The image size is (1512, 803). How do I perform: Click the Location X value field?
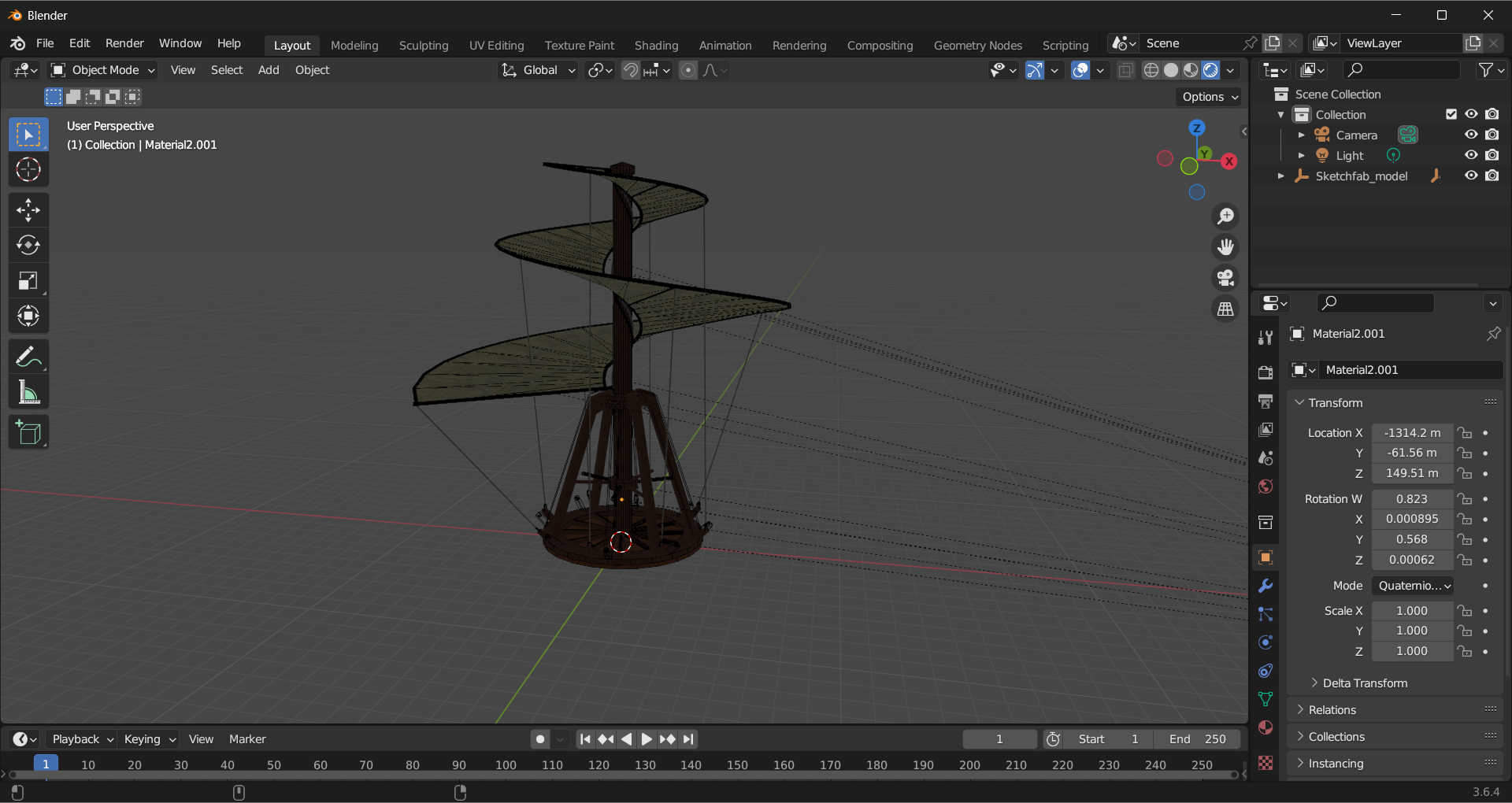pyautogui.click(x=1412, y=433)
